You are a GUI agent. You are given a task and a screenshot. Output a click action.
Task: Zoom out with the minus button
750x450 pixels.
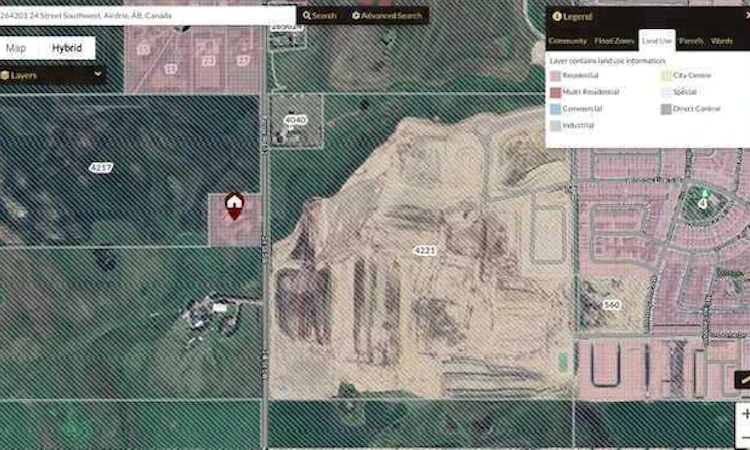coord(744,437)
